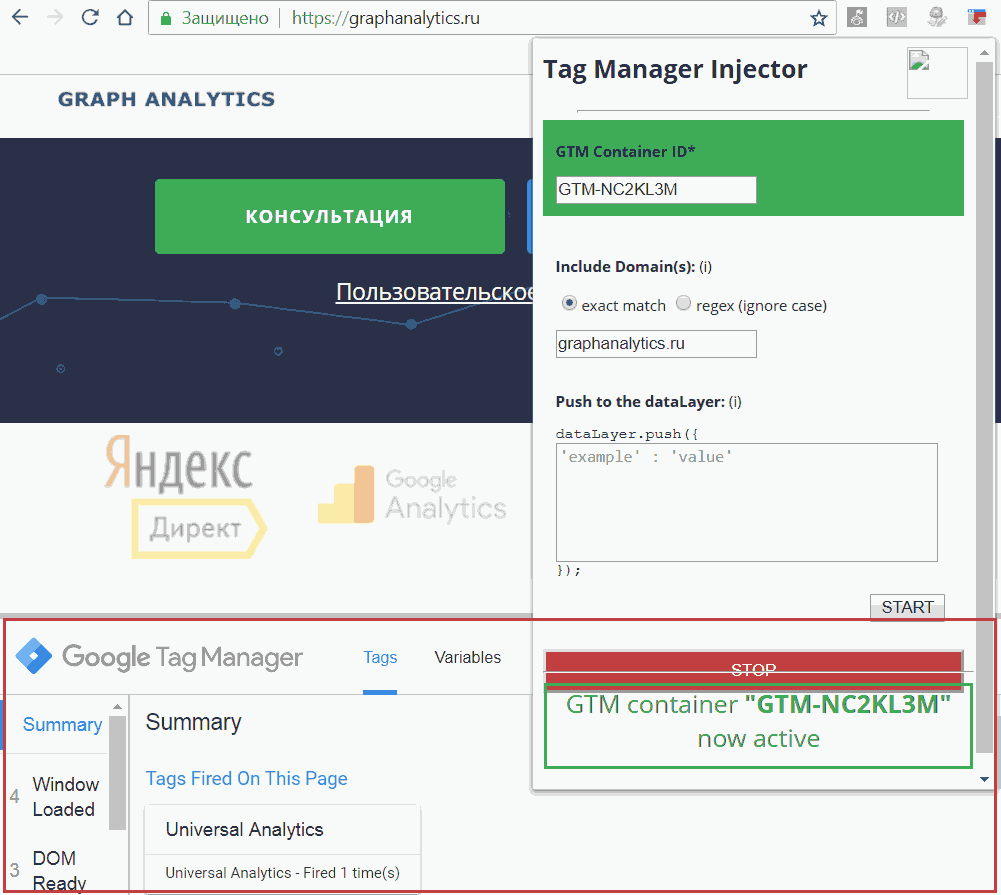The width and height of the screenshot is (1001, 895).
Task: Click the 'Tags Fired On This Page' heading
Action: [x=246, y=778]
